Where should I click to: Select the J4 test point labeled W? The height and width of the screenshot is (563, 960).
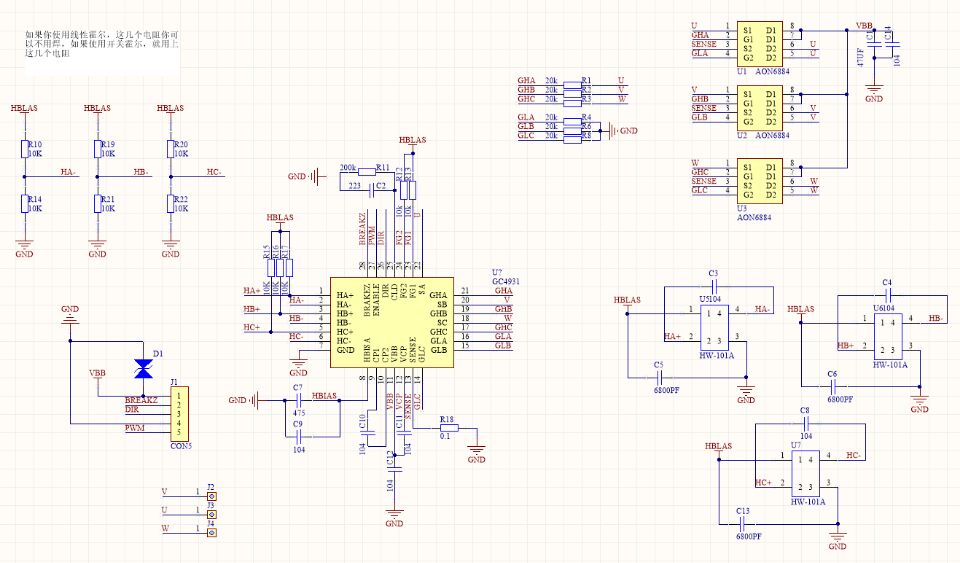pyautogui.click(x=211, y=532)
